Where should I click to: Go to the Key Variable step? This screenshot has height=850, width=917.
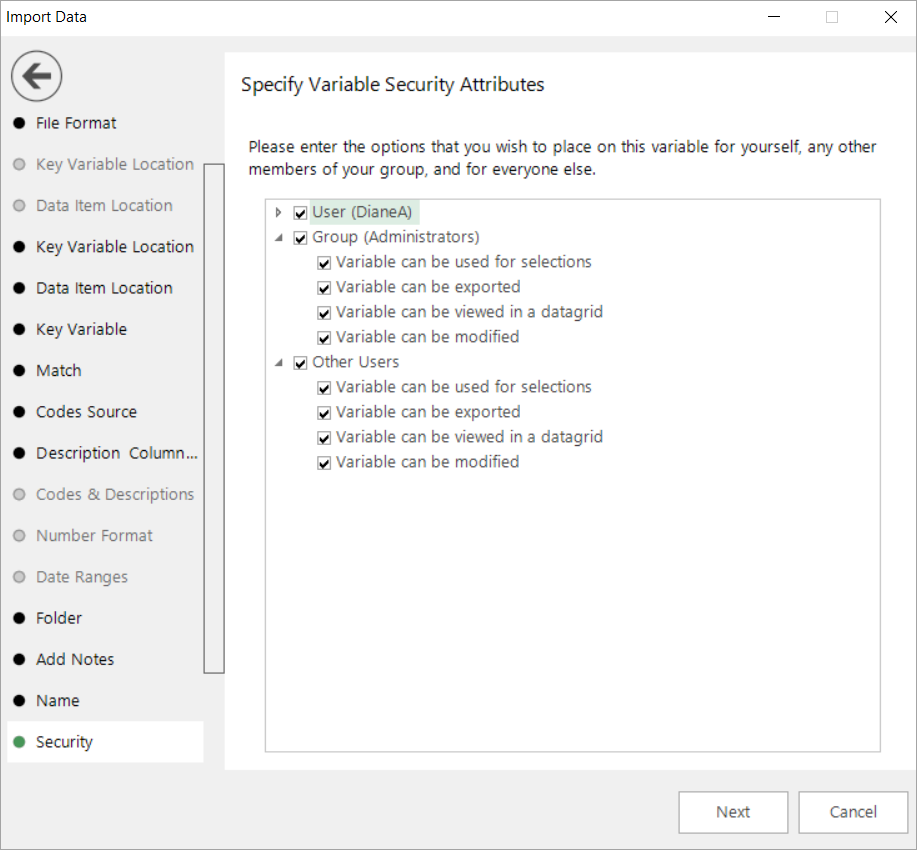pyautogui.click(x=81, y=329)
